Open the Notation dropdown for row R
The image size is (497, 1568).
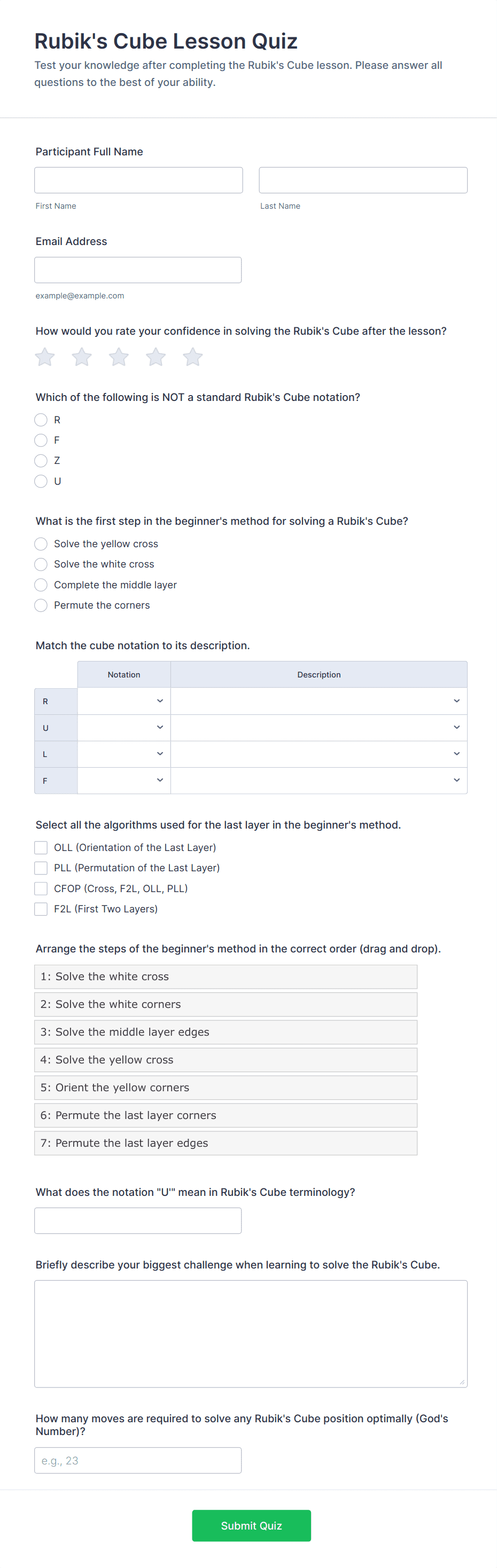click(x=123, y=701)
